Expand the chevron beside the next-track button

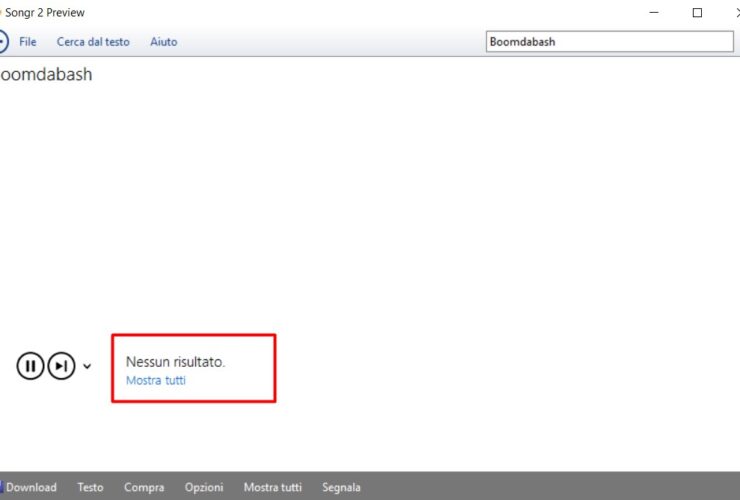(87, 366)
